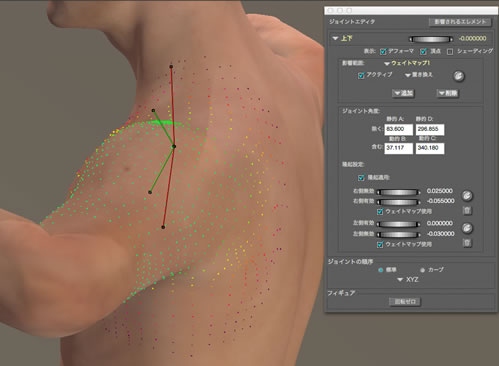499x366 pixels.
Task: Enable the シェーディング display checkbox
Action: coord(450,52)
